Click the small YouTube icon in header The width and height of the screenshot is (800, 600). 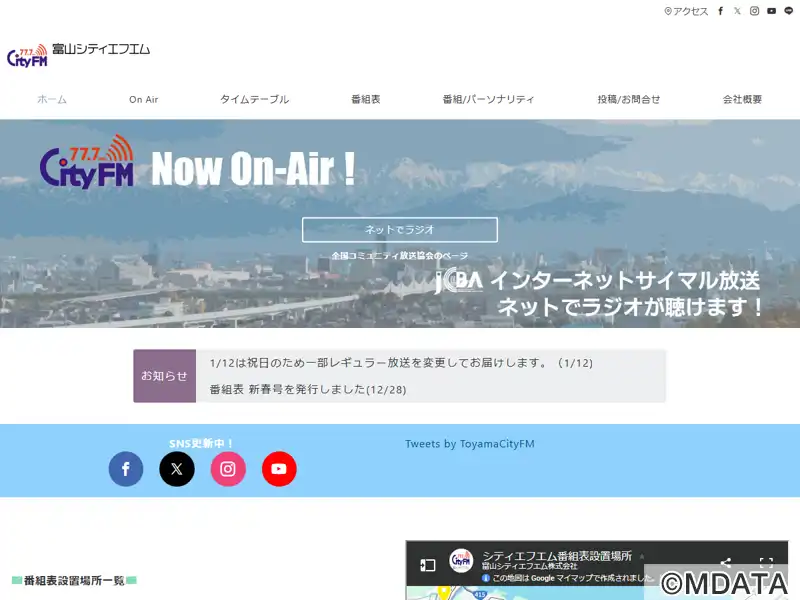click(771, 11)
